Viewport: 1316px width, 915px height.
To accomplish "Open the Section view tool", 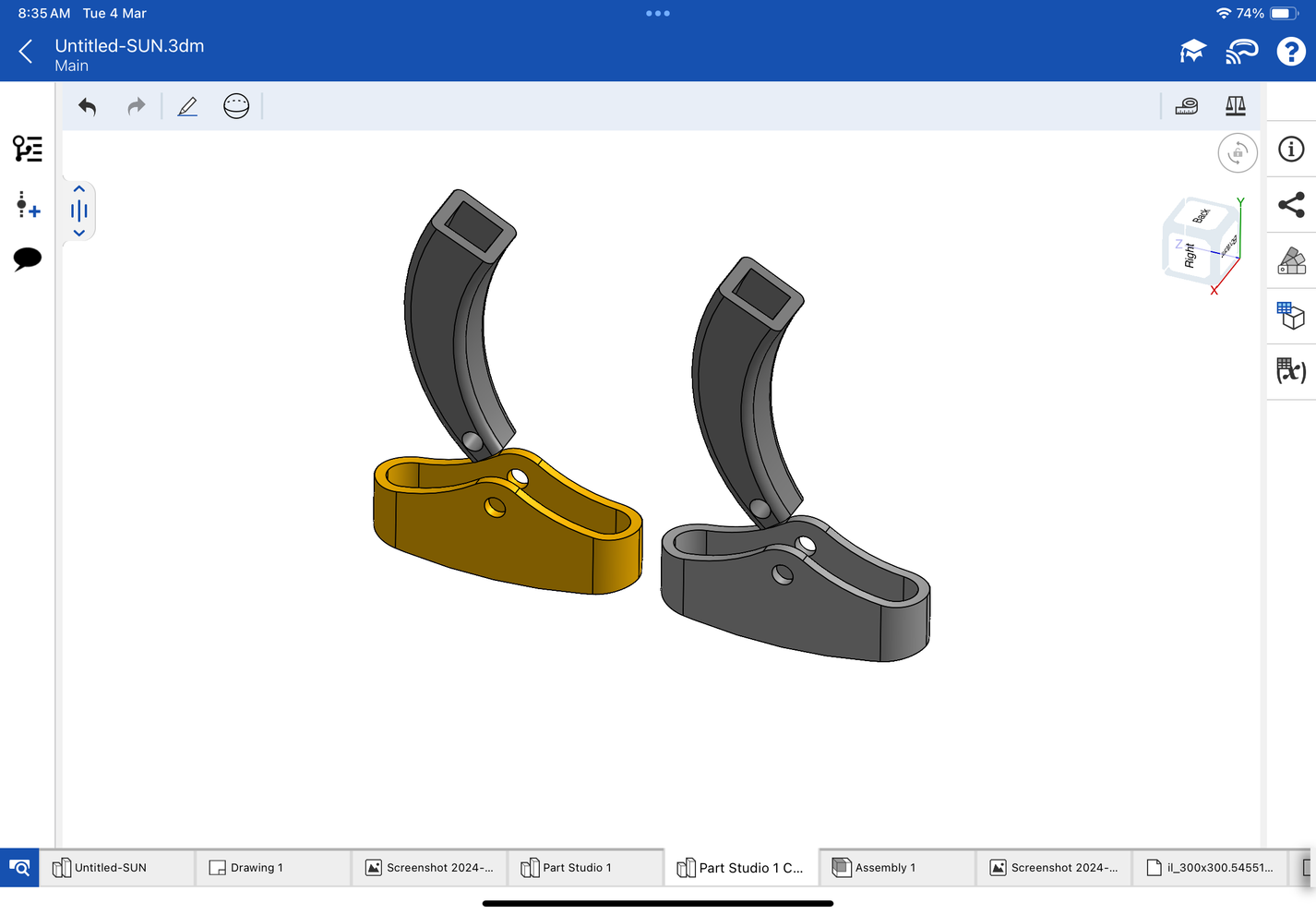I will [1236, 105].
